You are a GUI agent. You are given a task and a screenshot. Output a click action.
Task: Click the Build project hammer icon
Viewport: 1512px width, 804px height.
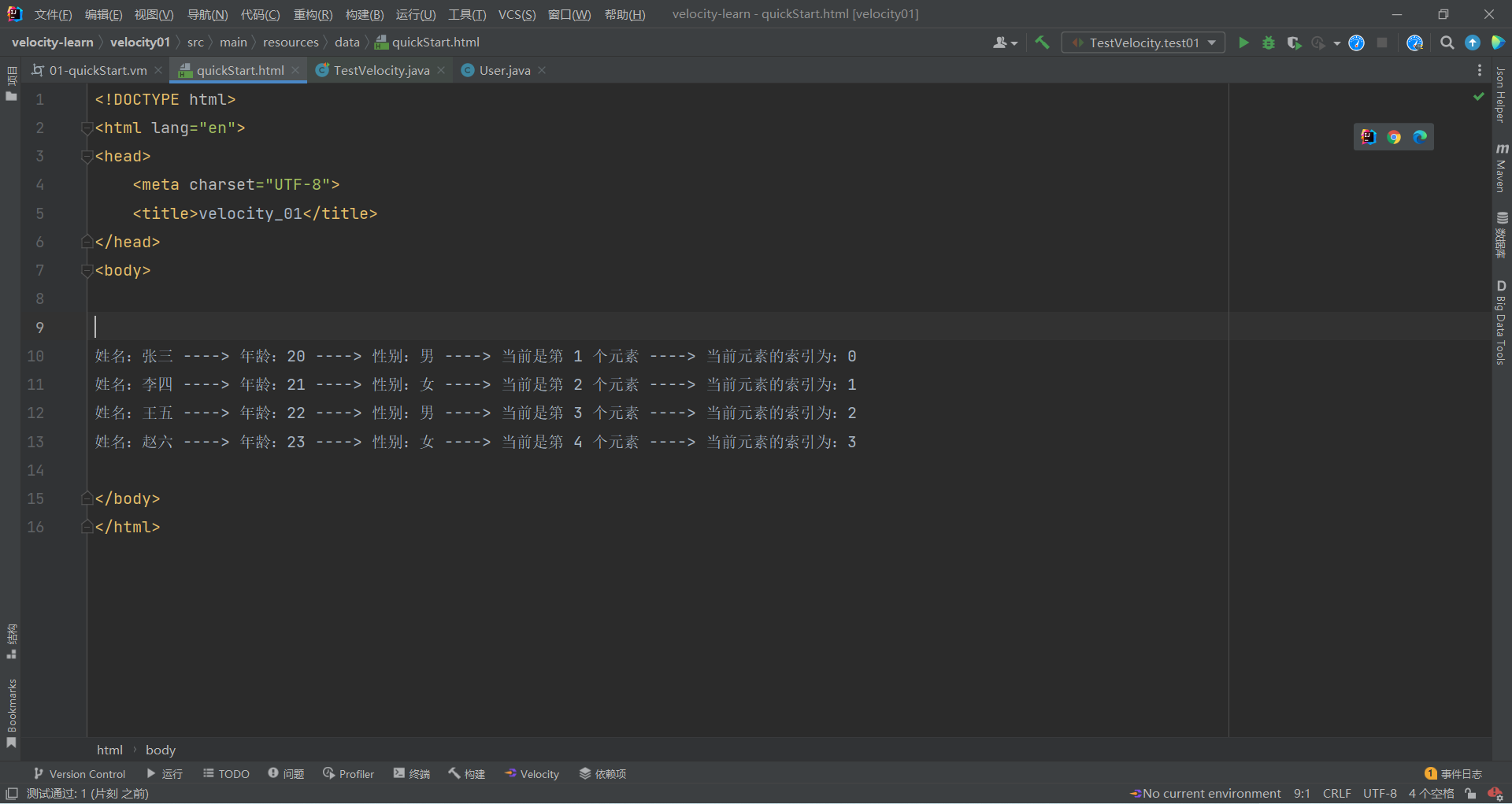1042,43
